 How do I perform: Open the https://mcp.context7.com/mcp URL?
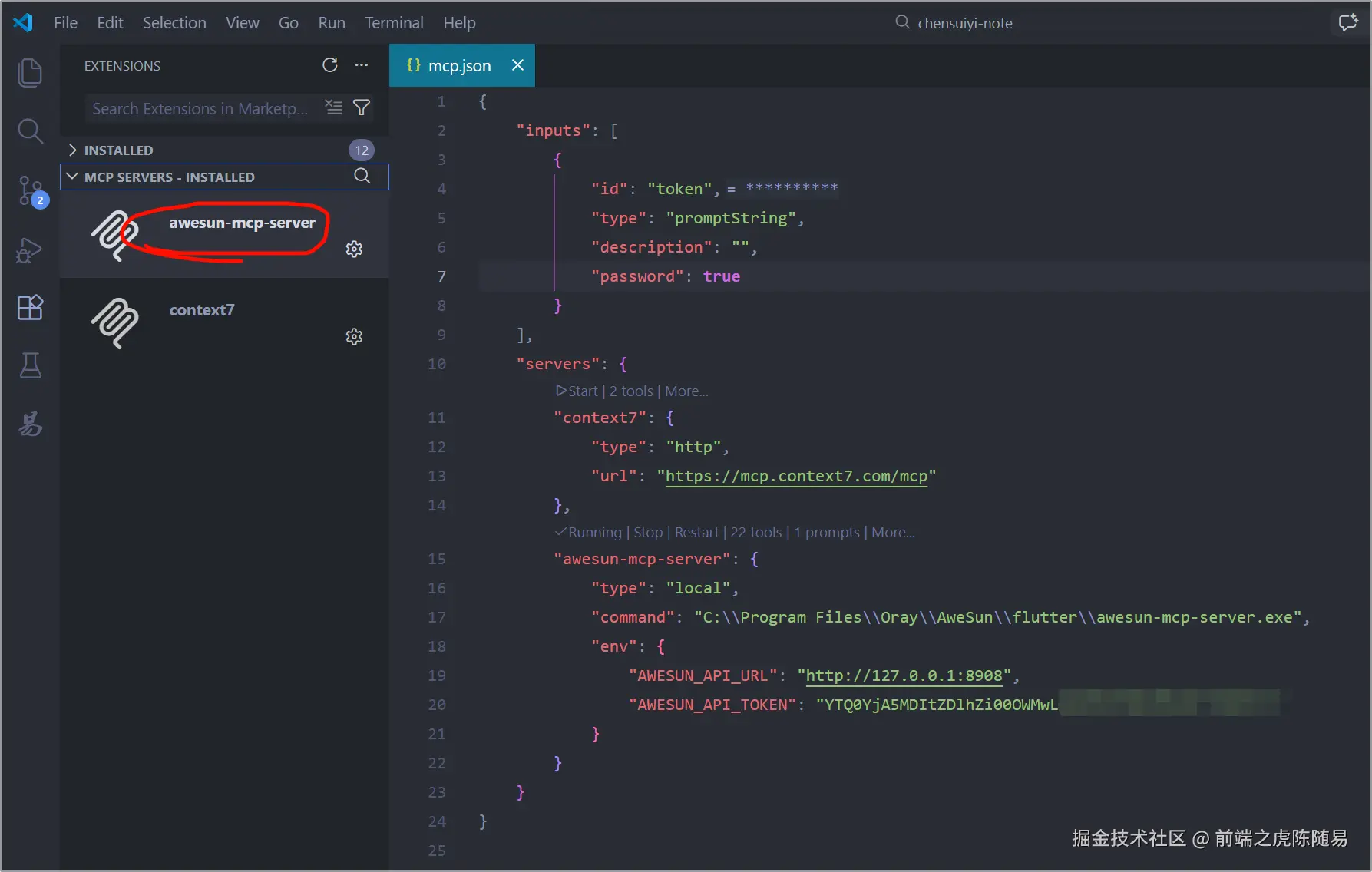coord(796,476)
